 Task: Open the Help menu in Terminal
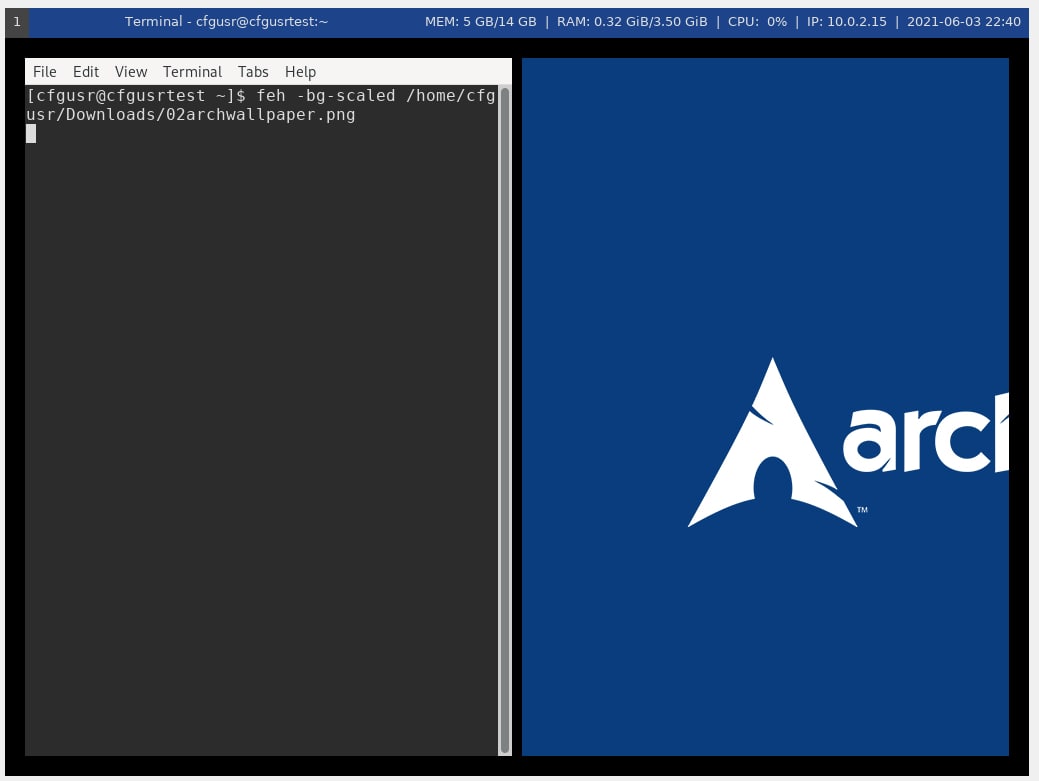coord(300,72)
